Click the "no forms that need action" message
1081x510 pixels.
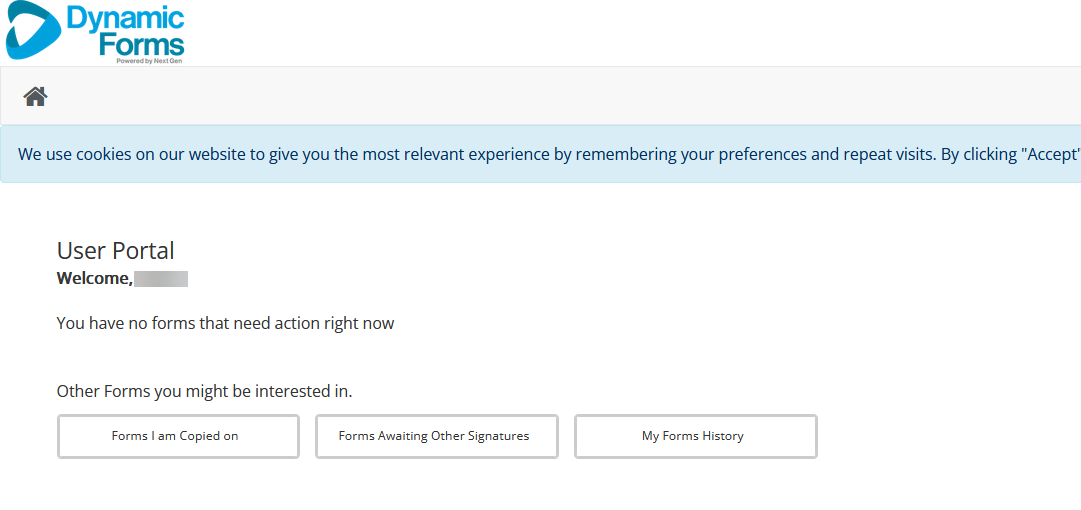click(x=225, y=323)
